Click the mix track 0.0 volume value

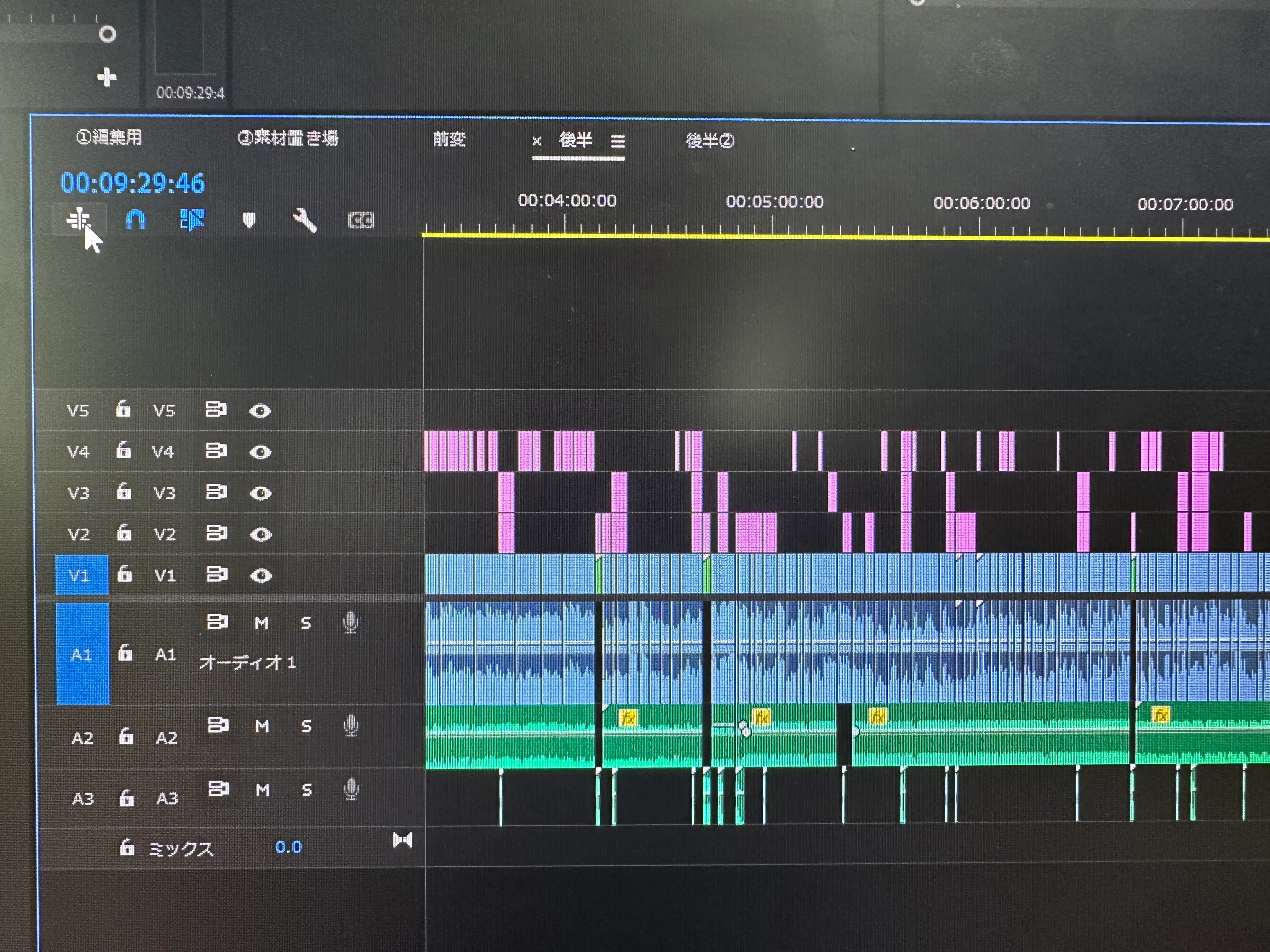pyautogui.click(x=288, y=847)
